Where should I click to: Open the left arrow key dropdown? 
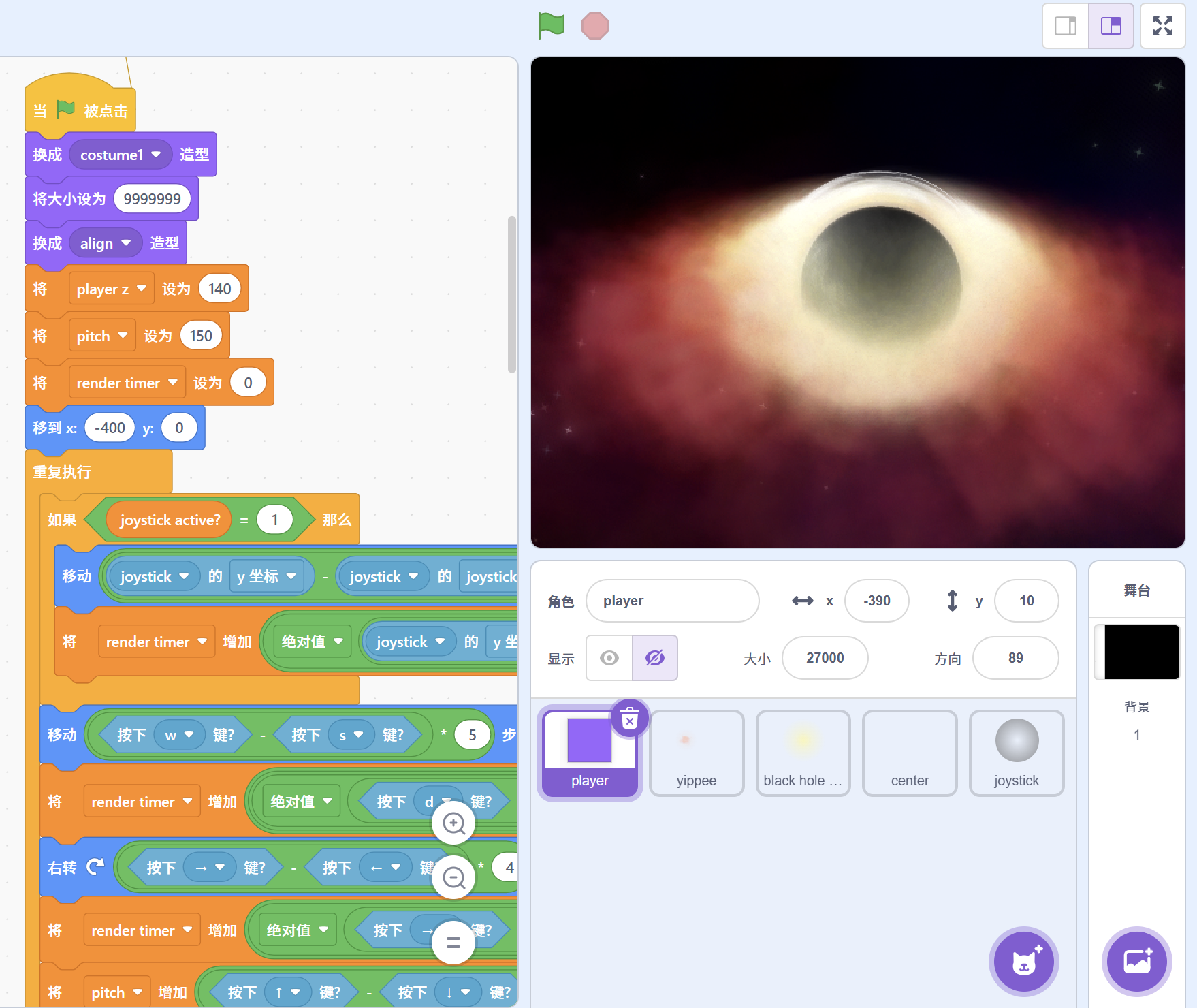click(x=385, y=867)
